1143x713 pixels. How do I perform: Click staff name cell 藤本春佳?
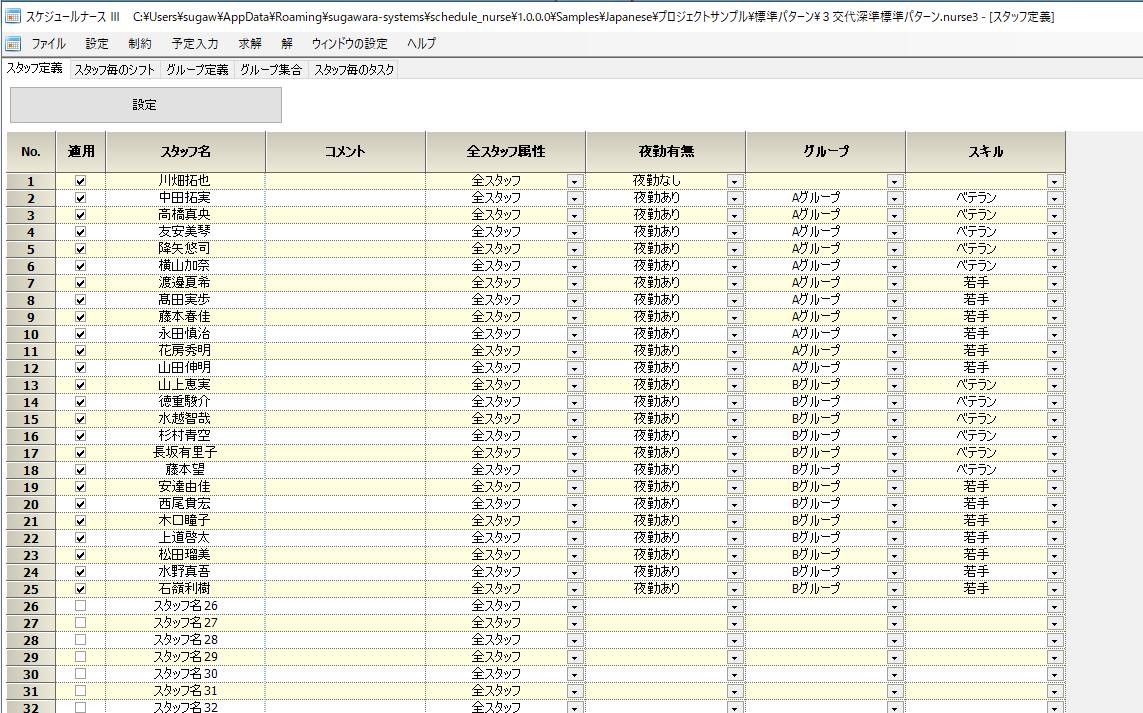185,316
